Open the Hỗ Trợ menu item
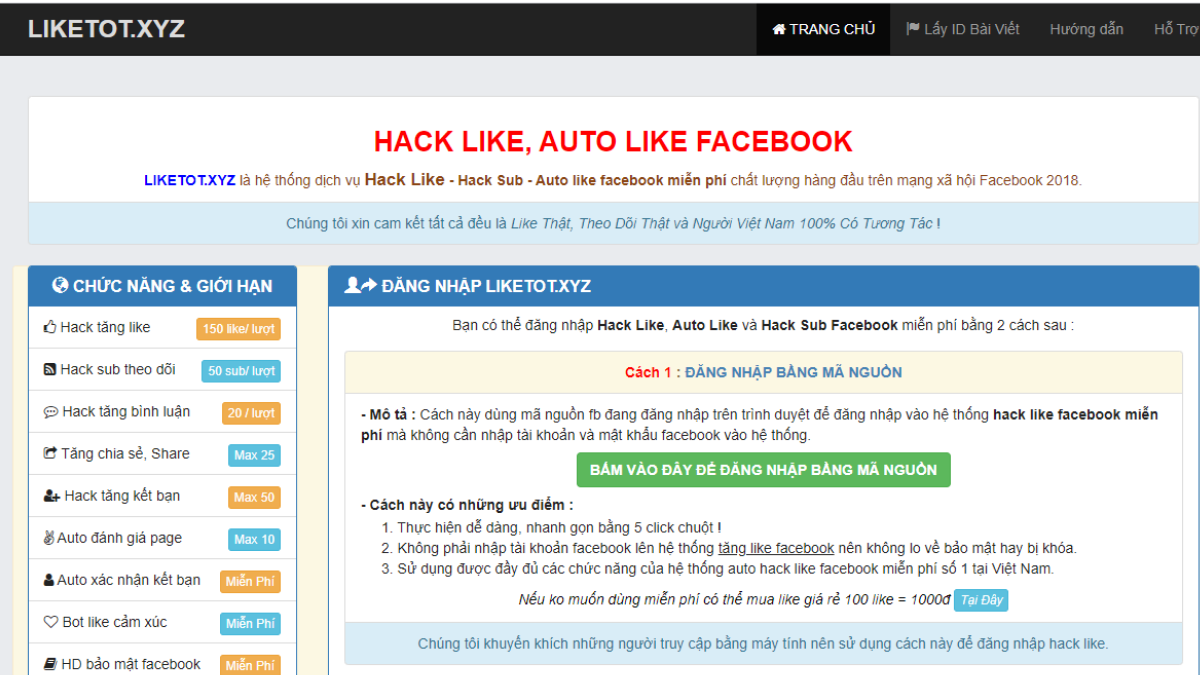The height and width of the screenshot is (675, 1200). click(x=1176, y=29)
